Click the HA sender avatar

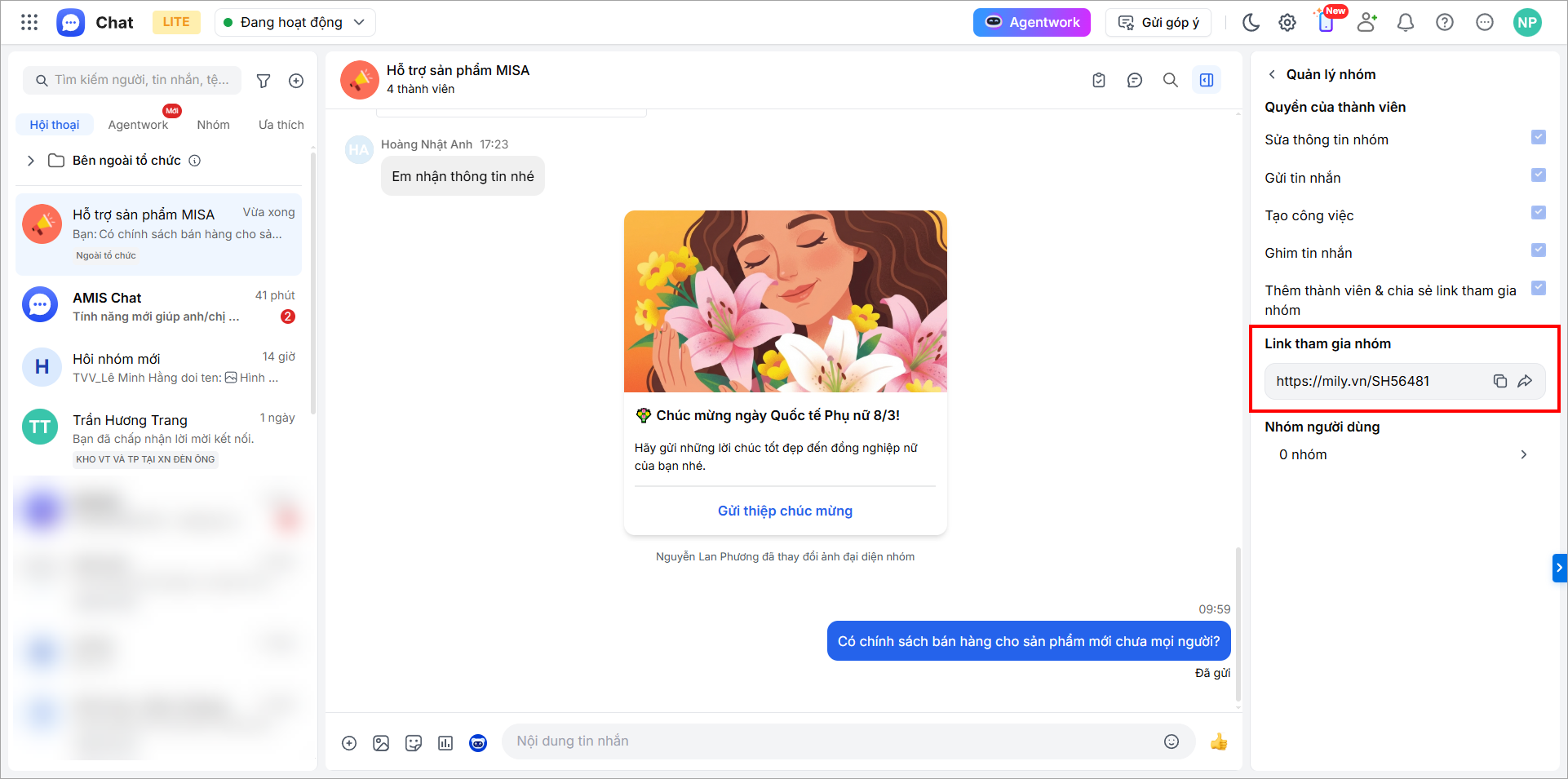[359, 150]
